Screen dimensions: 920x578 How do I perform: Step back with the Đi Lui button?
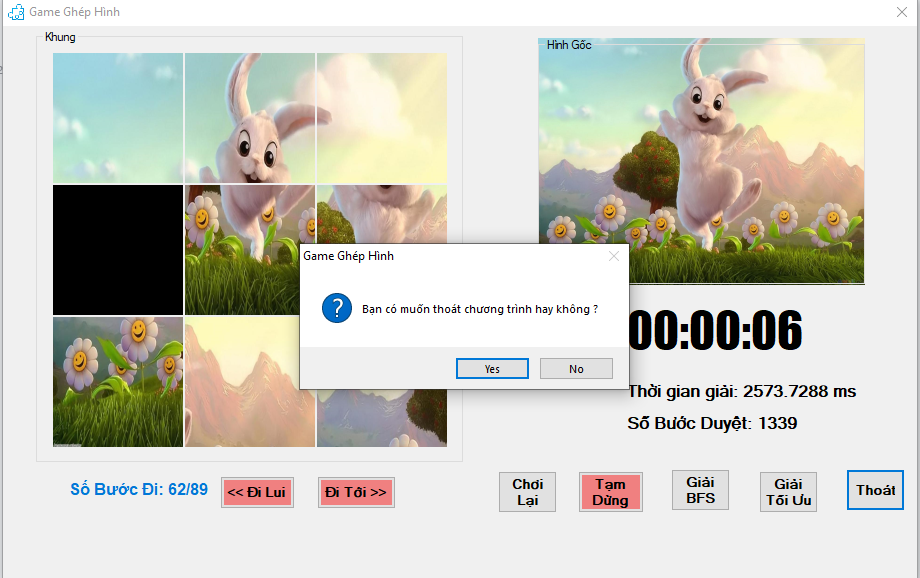(257, 492)
